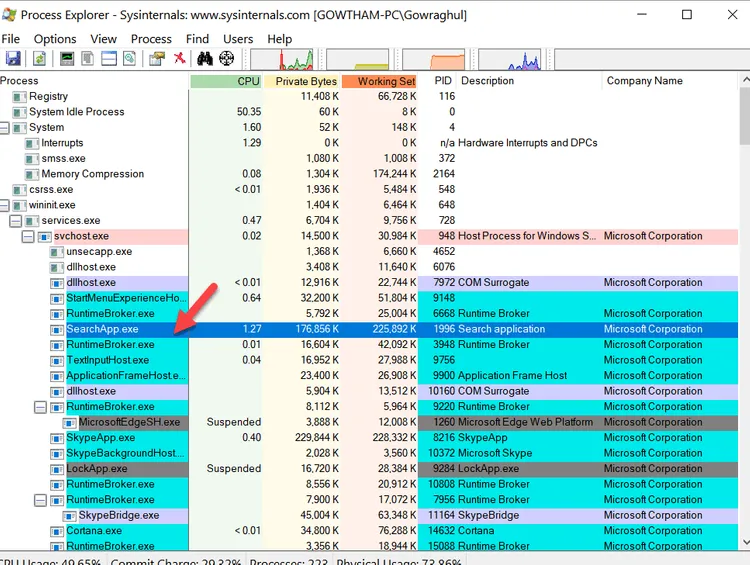Click the Process Explorer title bar icon
Image resolution: width=750 pixels, height=565 pixels.
click(x=9, y=15)
